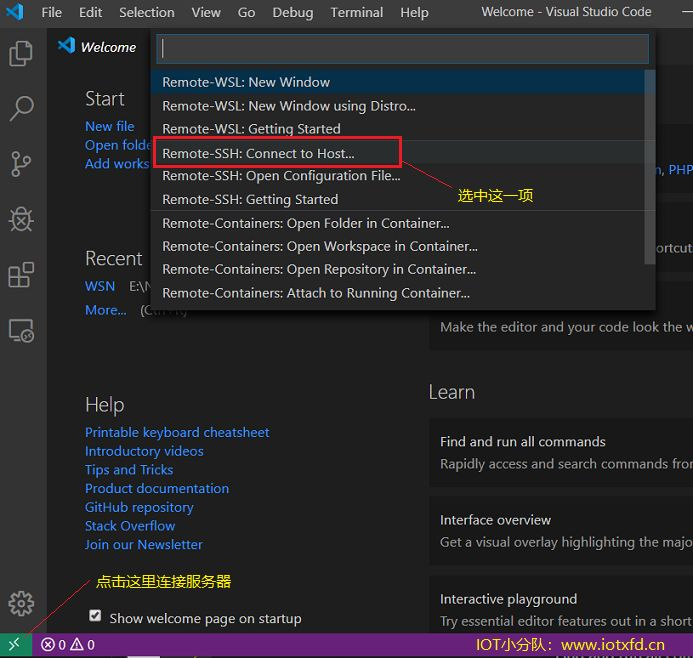
Task: Open the Debug menu
Action: point(293,12)
